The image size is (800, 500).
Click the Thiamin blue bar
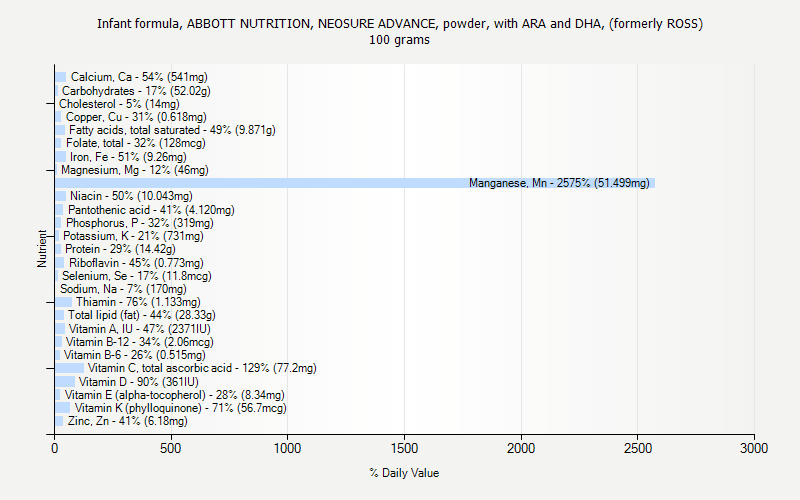coord(64,302)
